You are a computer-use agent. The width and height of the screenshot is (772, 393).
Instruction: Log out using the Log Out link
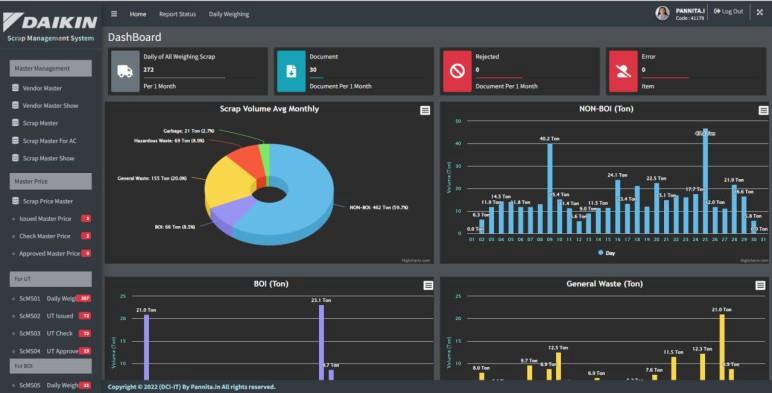[x=728, y=11]
